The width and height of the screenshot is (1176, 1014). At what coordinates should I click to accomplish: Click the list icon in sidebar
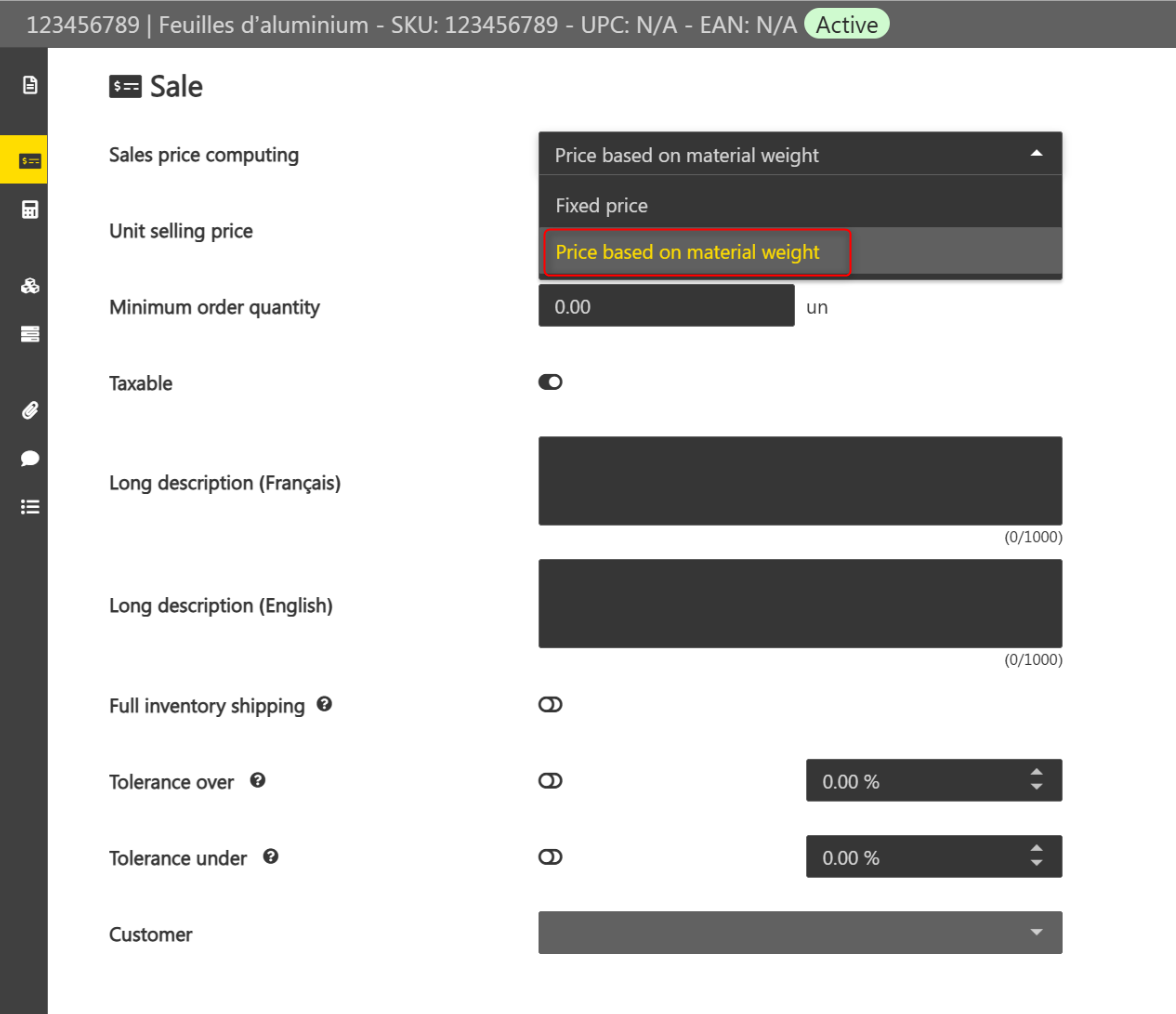pyautogui.click(x=30, y=507)
